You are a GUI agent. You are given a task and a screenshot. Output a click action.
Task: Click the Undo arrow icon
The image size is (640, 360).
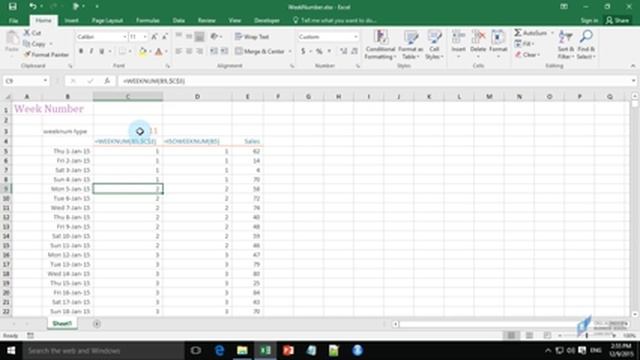click(33, 7)
